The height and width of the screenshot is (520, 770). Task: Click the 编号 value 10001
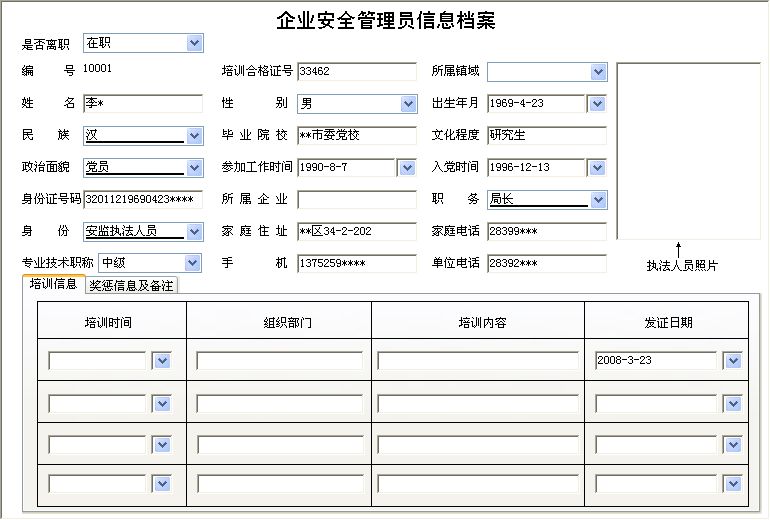[x=97, y=68]
